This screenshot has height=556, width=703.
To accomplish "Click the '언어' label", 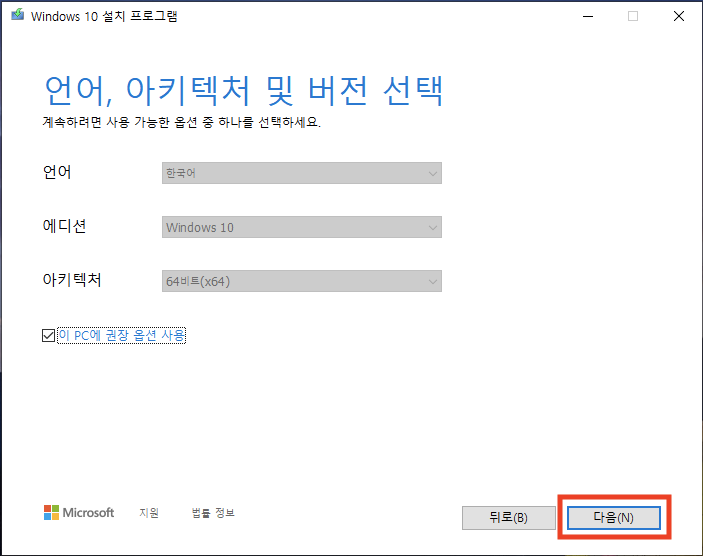I will pyautogui.click(x=57, y=172).
